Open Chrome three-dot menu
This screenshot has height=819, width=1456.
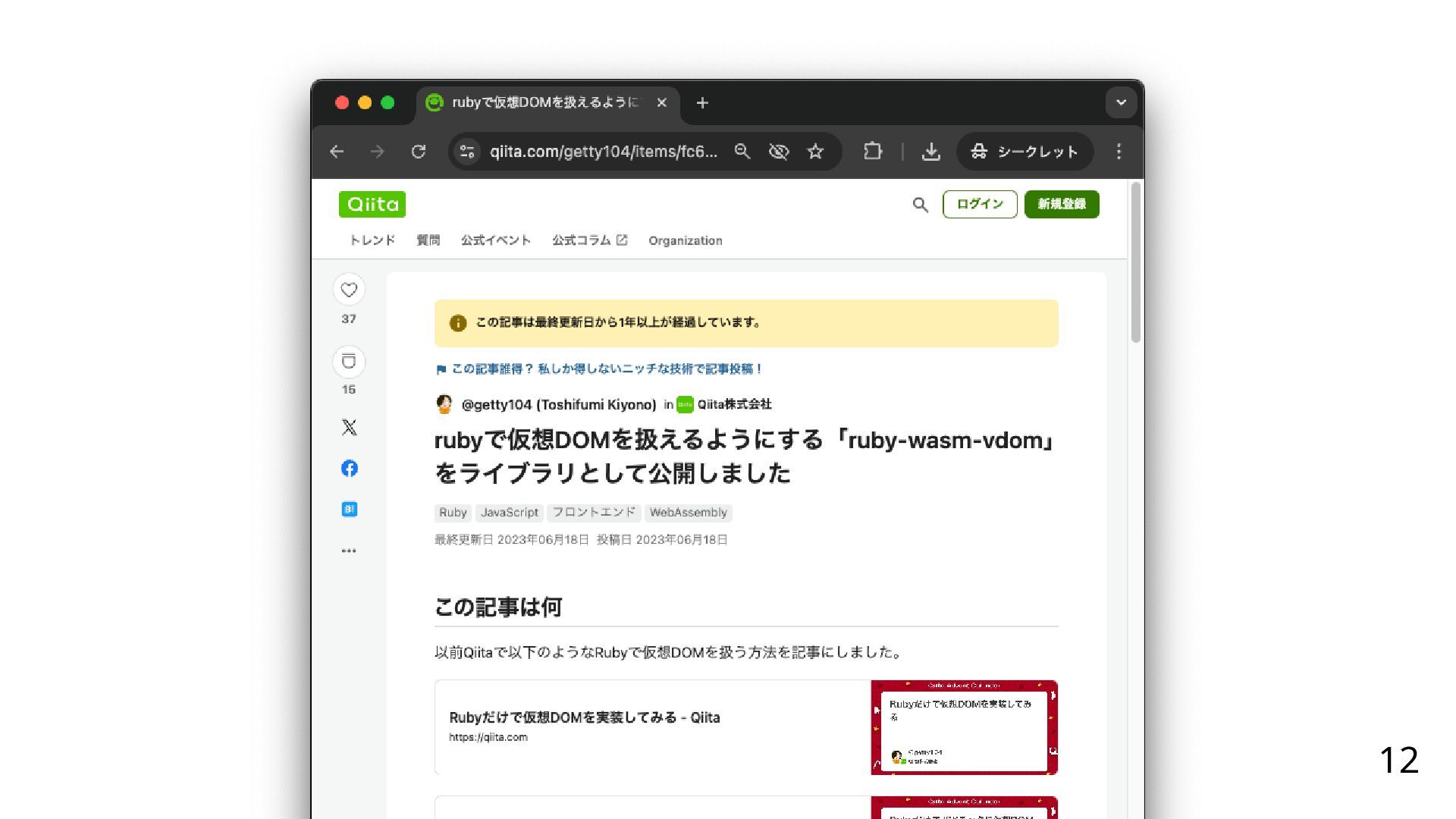(x=1119, y=152)
